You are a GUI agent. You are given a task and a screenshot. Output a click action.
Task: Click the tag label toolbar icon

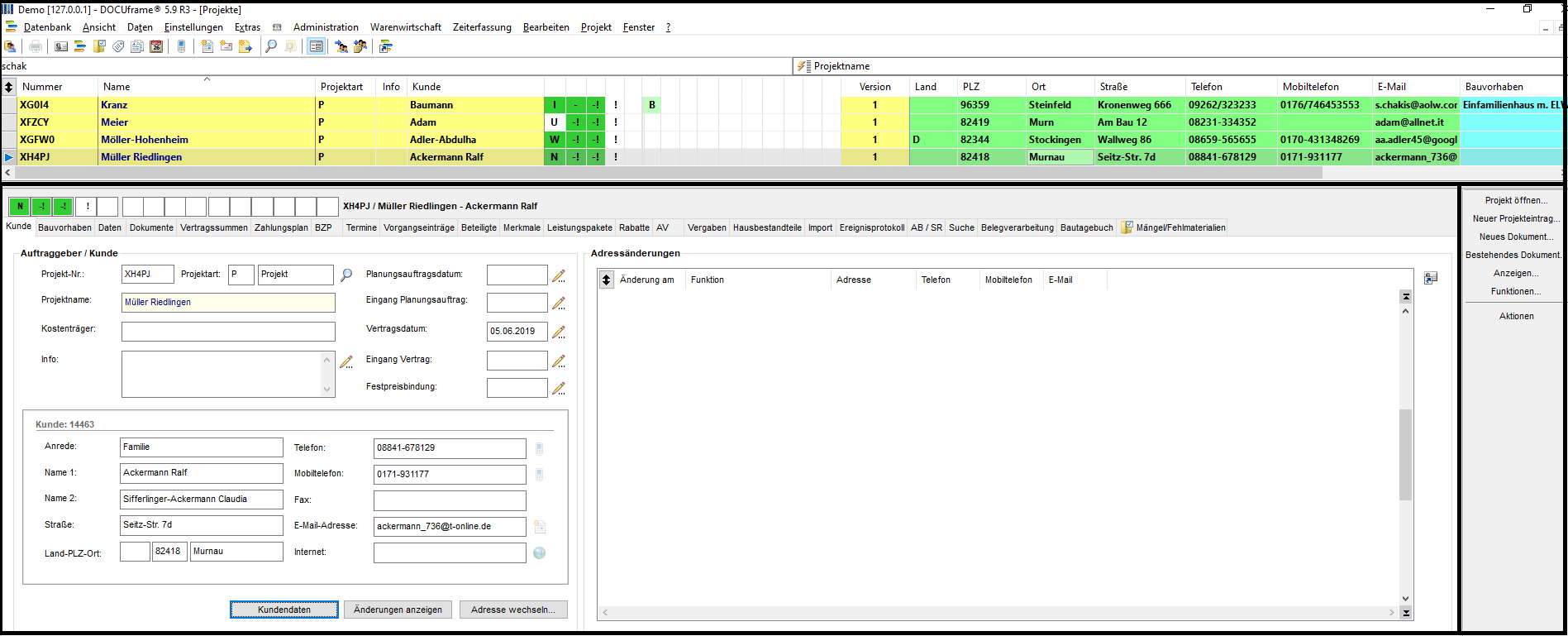tap(118, 46)
